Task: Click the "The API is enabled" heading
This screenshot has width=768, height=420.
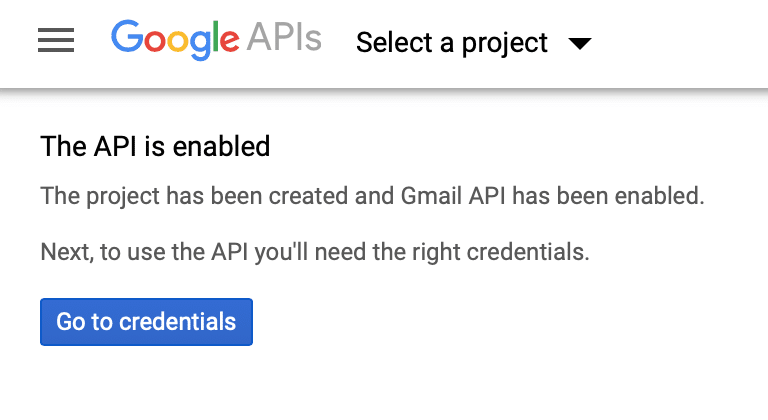Action: pyautogui.click(x=155, y=147)
